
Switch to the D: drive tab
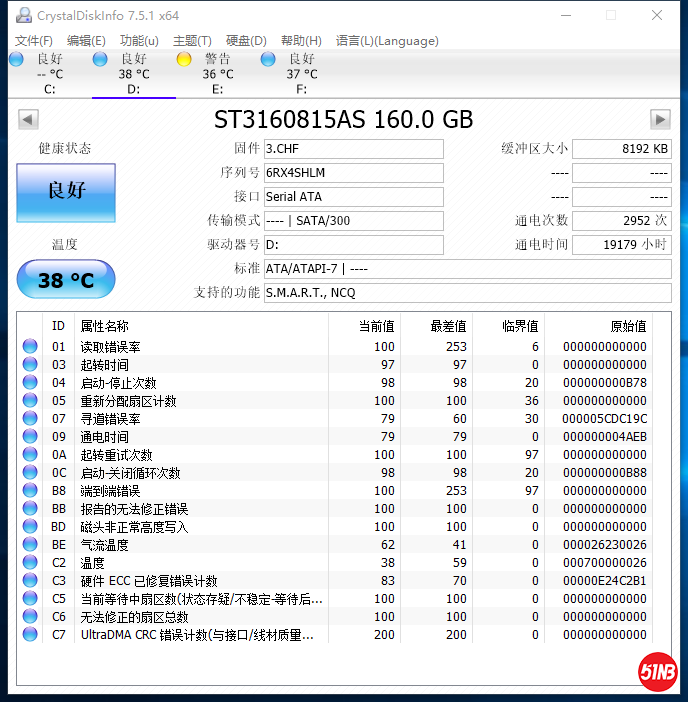point(133,74)
